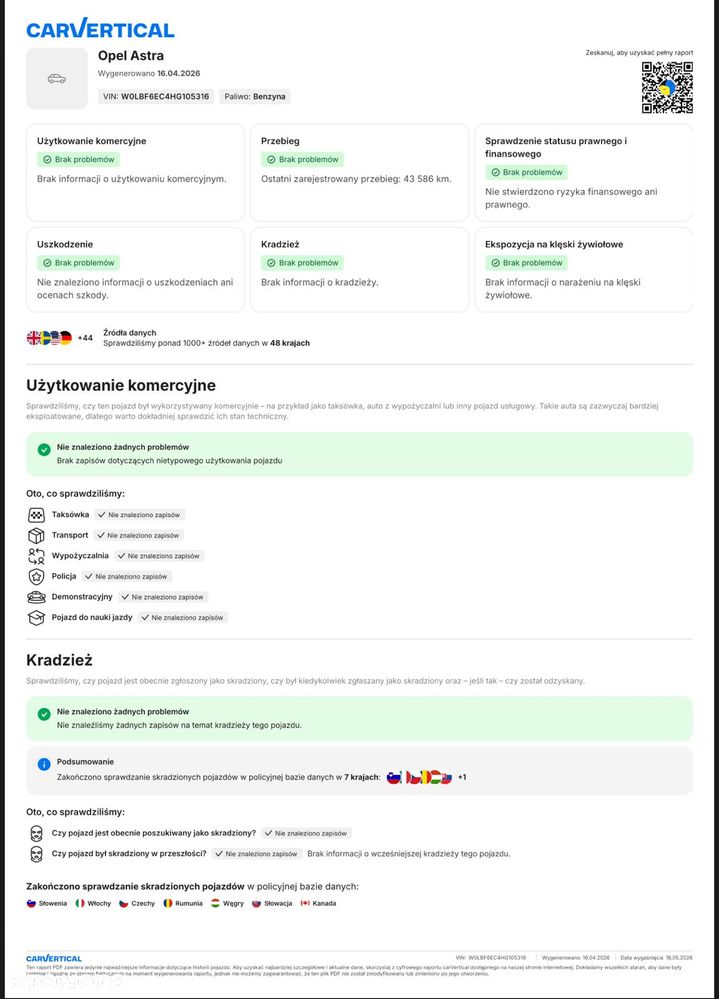Image resolution: width=719 pixels, height=999 pixels.
Task: Open the Uszkodzenie summary card
Action: tap(135, 270)
